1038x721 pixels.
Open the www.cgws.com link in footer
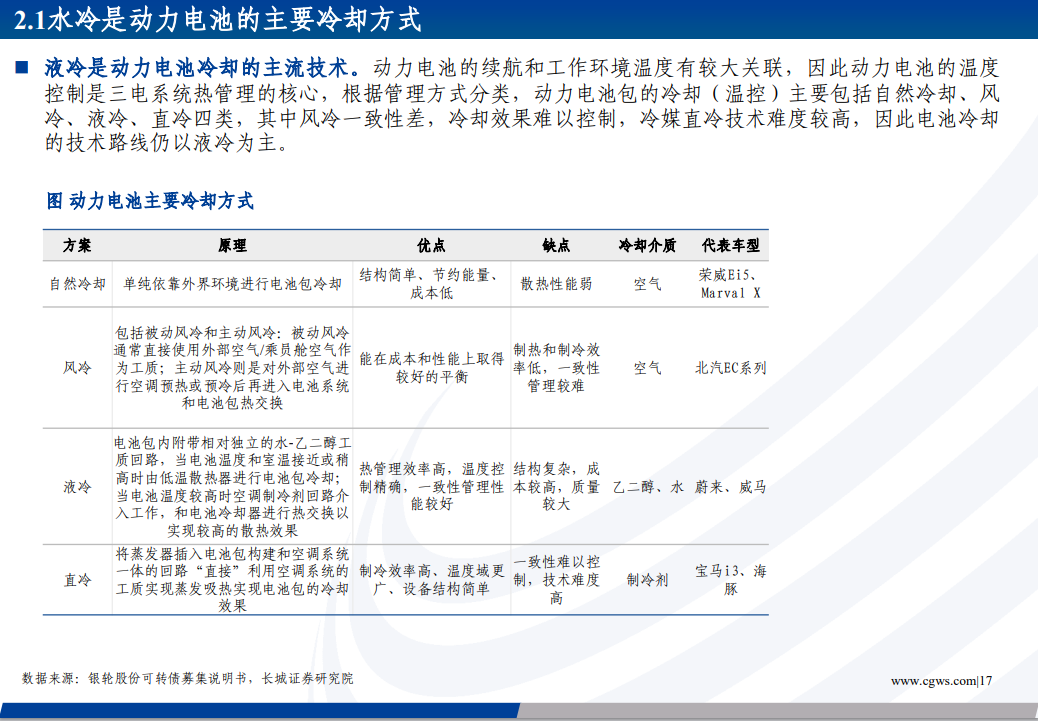[x=932, y=681]
